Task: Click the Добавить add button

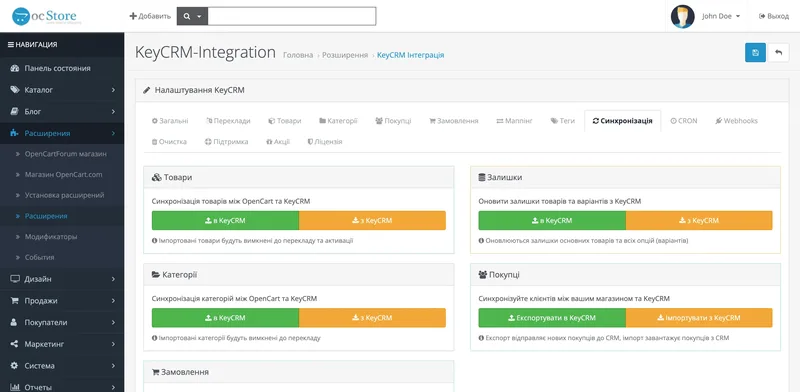Action: [150, 16]
